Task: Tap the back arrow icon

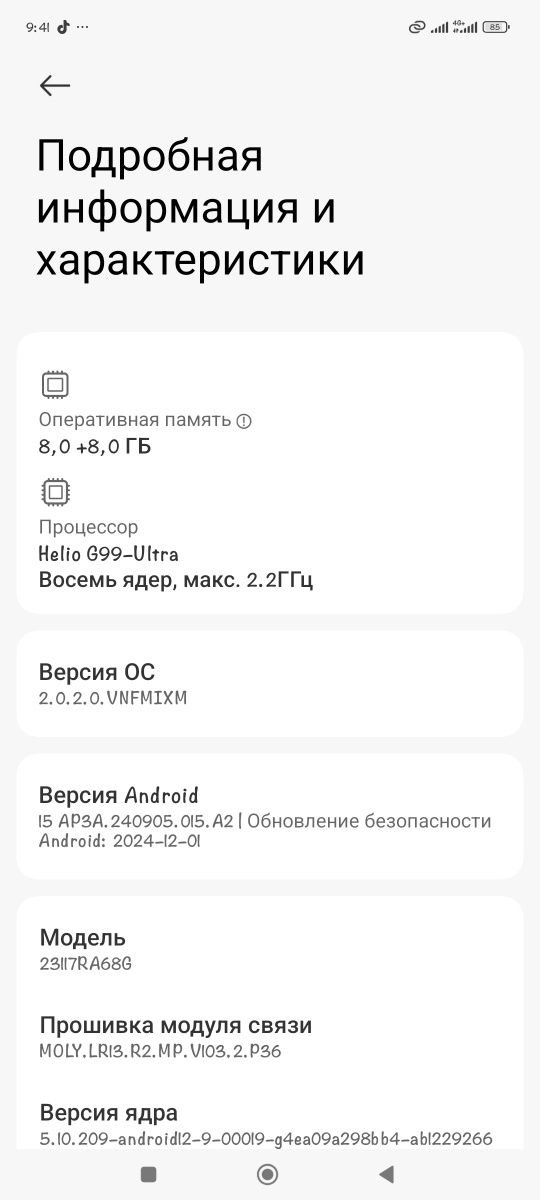Action: click(55, 86)
